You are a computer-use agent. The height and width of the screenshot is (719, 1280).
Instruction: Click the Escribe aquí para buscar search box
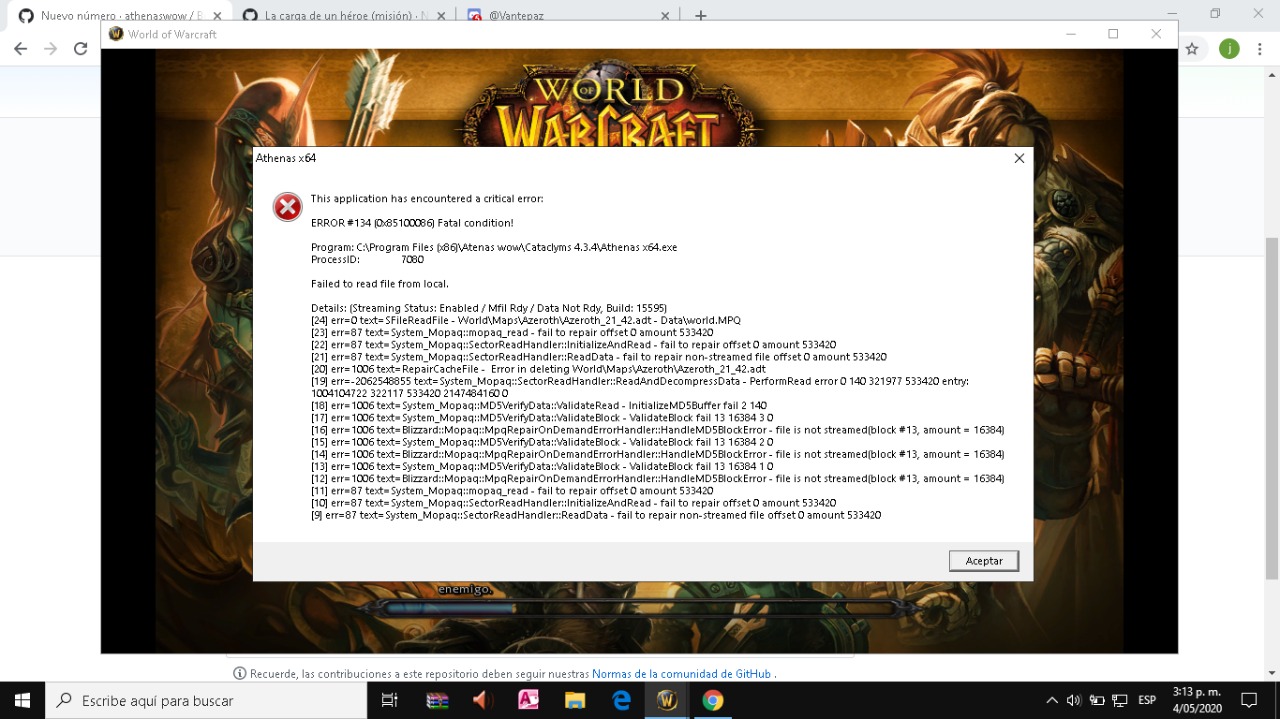point(160,700)
